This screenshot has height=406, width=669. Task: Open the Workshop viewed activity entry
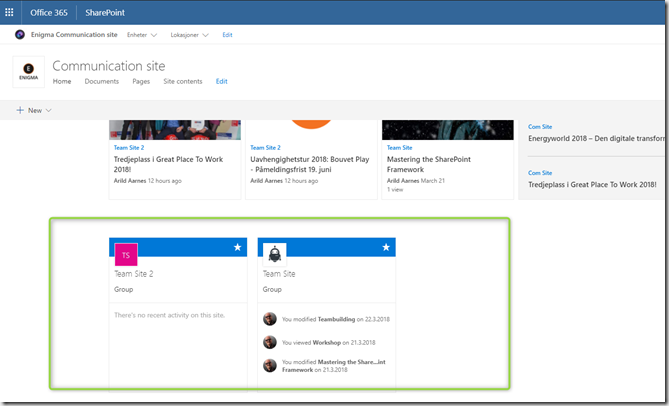point(329,342)
